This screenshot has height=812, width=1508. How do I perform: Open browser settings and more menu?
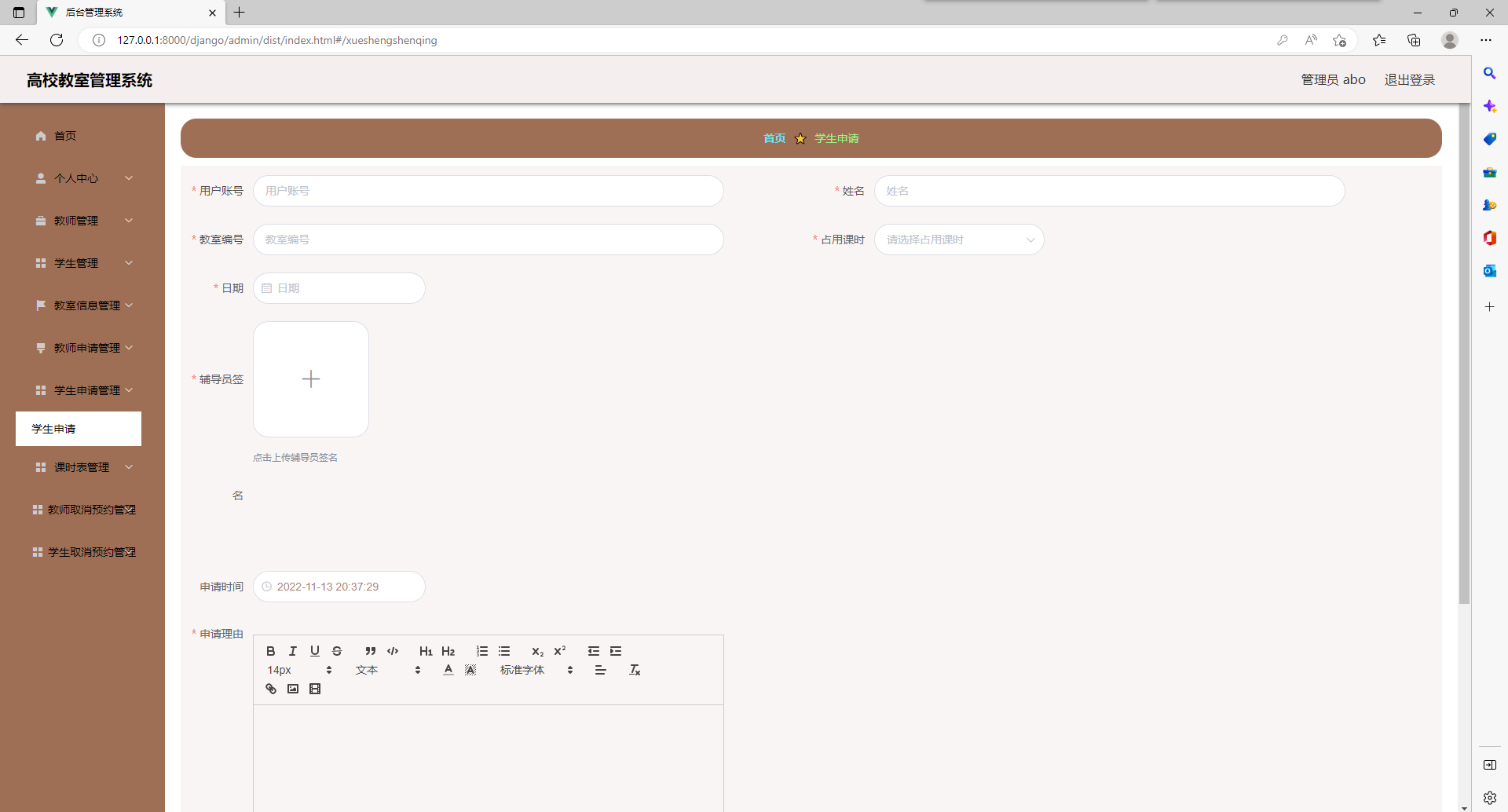pyautogui.click(x=1486, y=40)
